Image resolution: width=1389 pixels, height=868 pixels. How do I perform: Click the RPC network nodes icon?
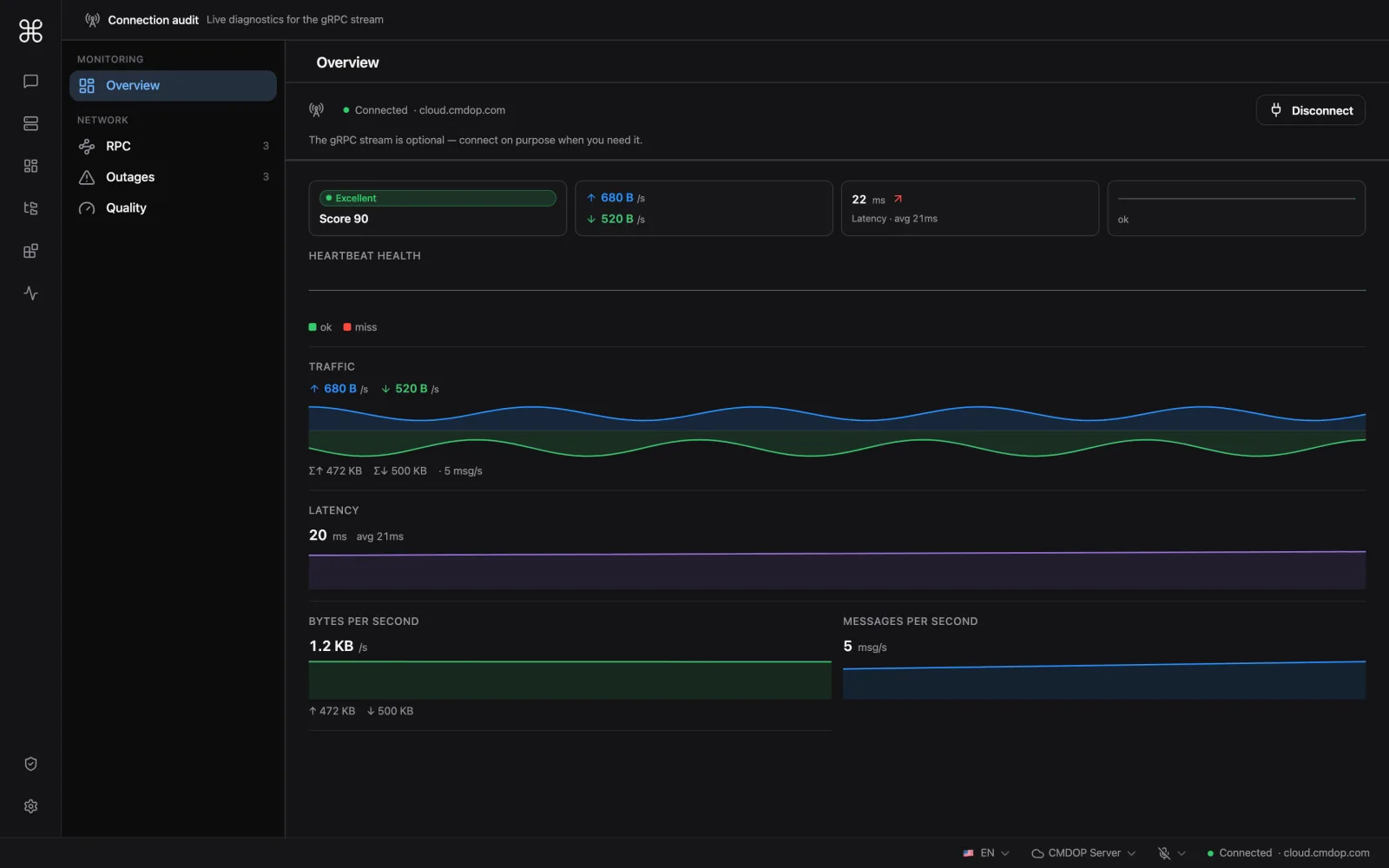87,147
